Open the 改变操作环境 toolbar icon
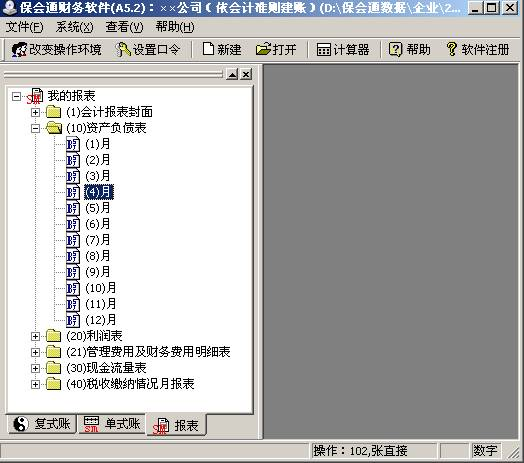Viewport: 524px width, 463px height. pyautogui.click(x=19, y=49)
